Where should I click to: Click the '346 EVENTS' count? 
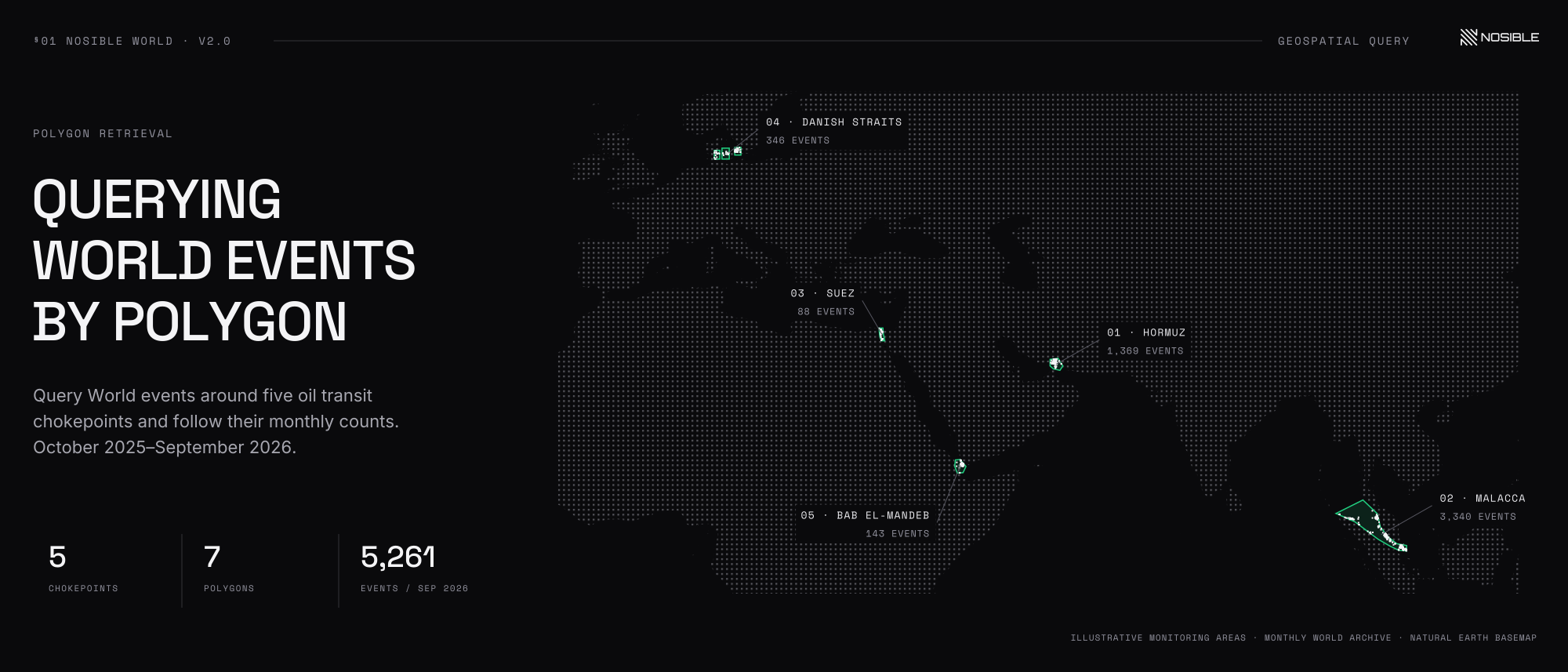[x=798, y=140]
